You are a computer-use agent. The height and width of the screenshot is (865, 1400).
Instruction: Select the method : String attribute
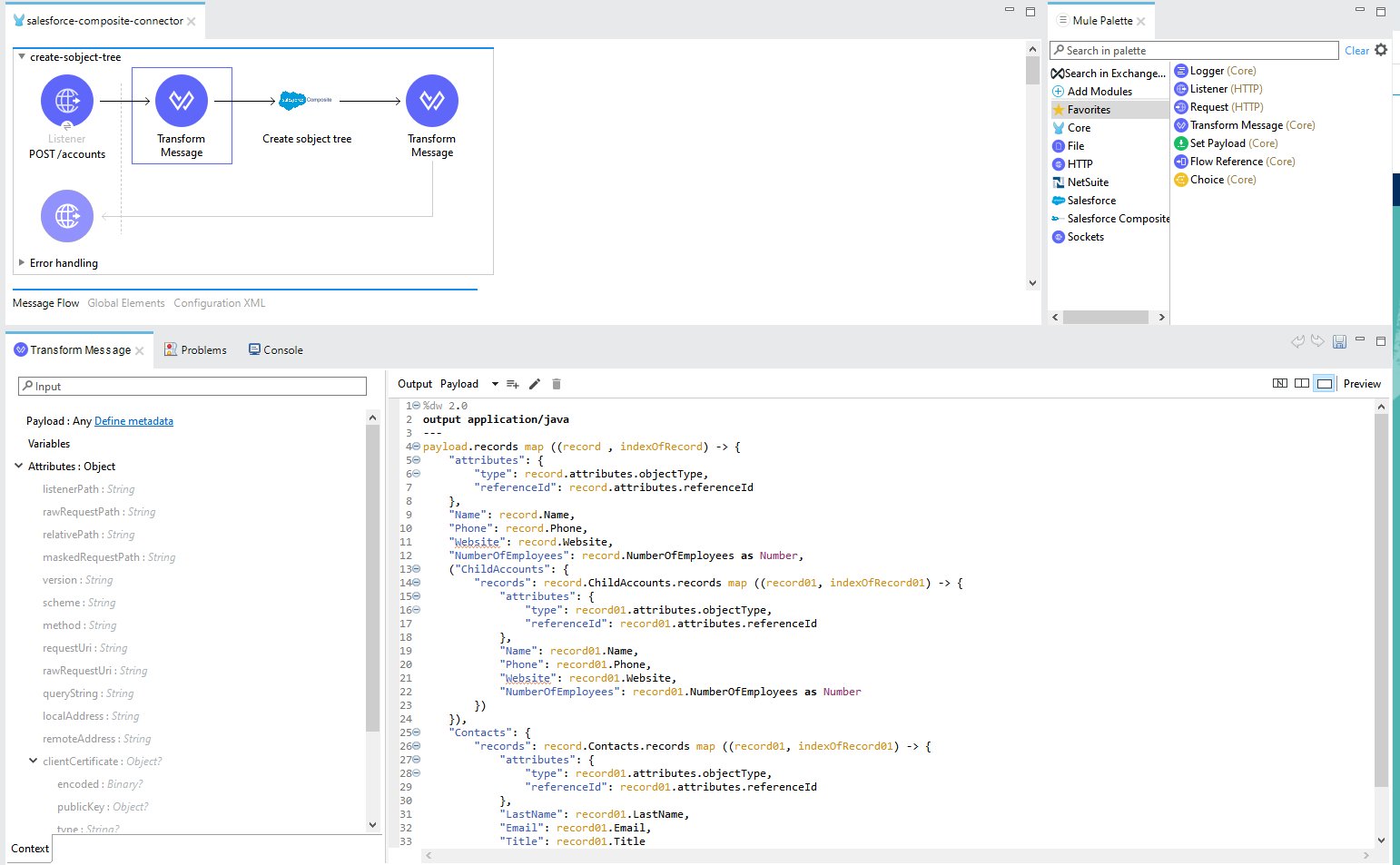(80, 625)
